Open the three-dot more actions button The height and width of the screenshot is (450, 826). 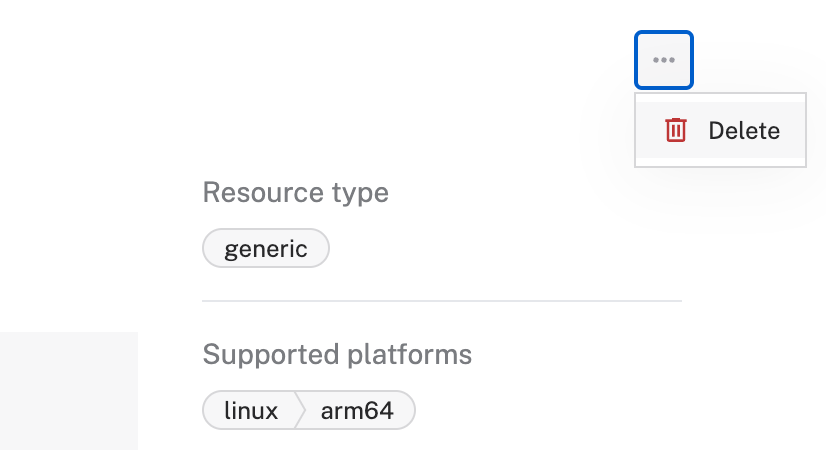pos(664,60)
